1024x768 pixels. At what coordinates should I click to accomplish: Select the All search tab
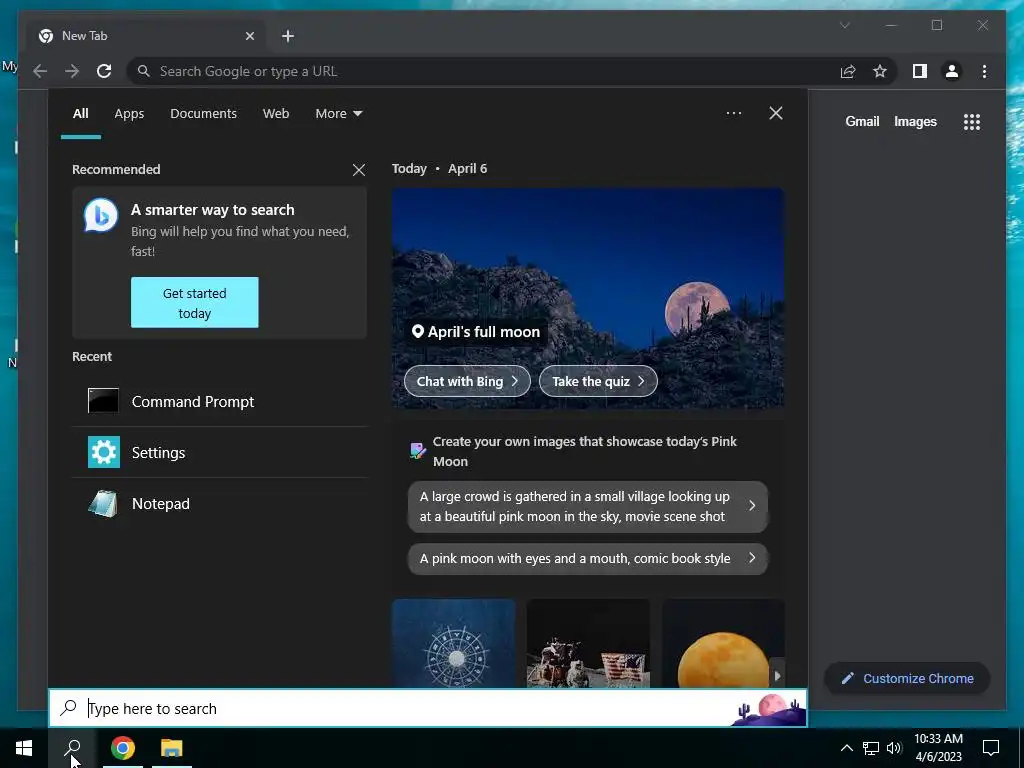[x=81, y=114]
